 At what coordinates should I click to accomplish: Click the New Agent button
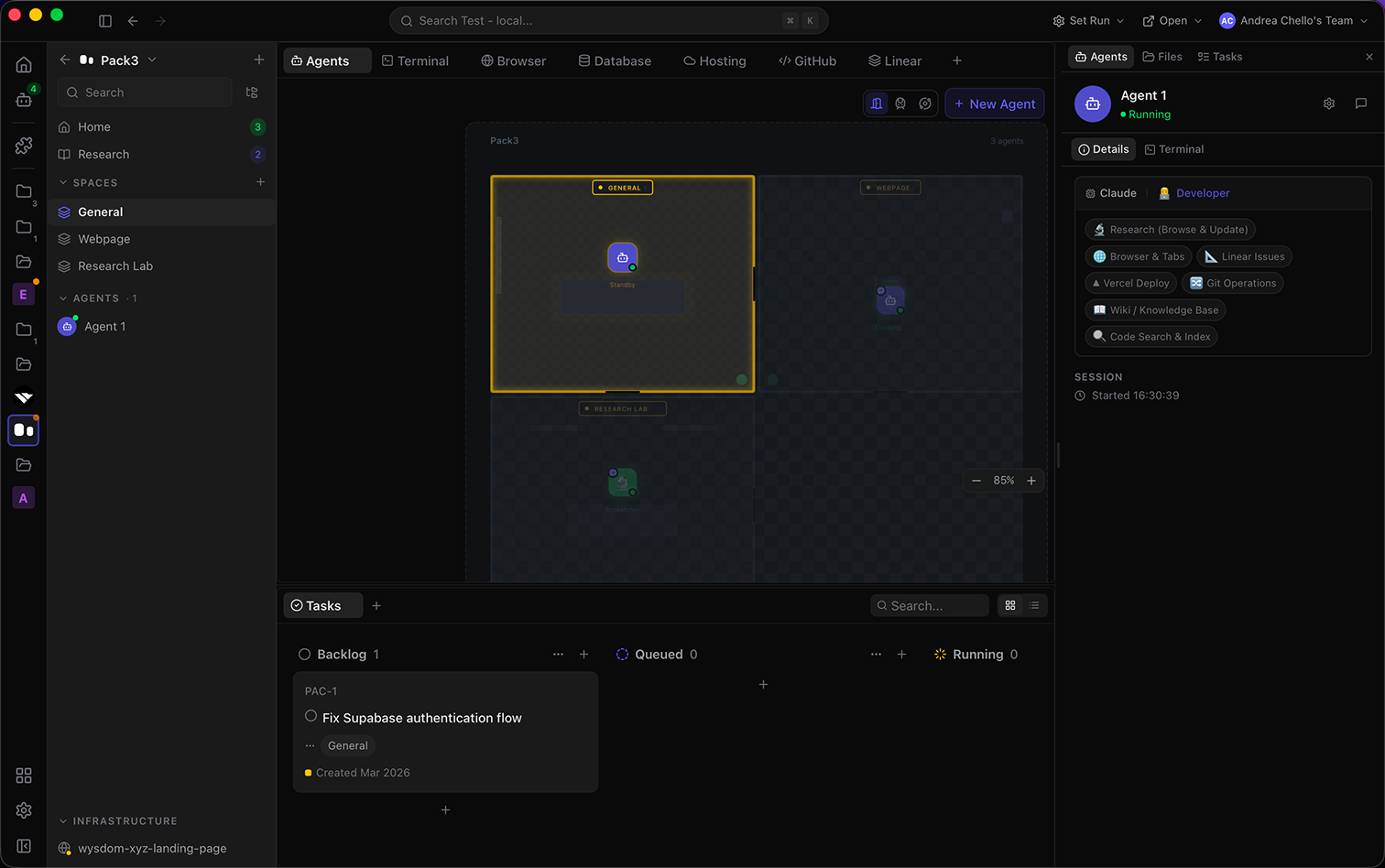click(x=995, y=103)
